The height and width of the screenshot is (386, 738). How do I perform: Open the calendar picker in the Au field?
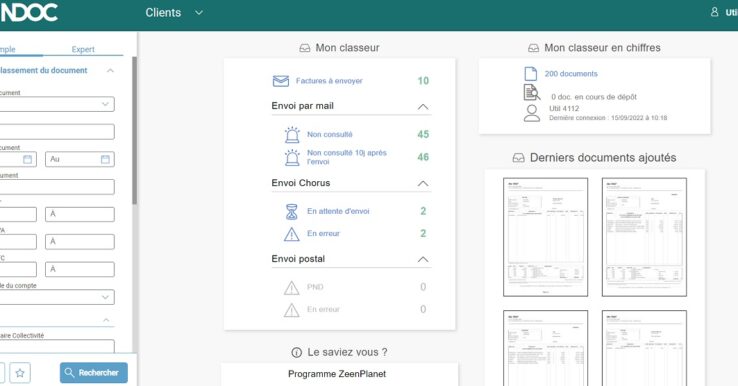pos(105,159)
